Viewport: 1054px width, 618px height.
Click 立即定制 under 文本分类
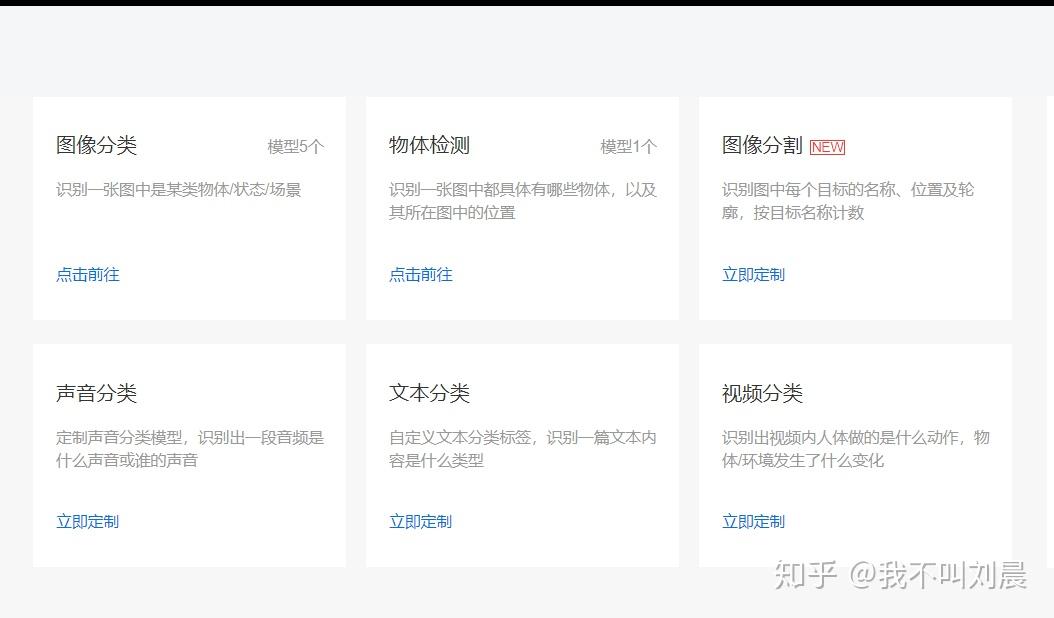pos(421,521)
